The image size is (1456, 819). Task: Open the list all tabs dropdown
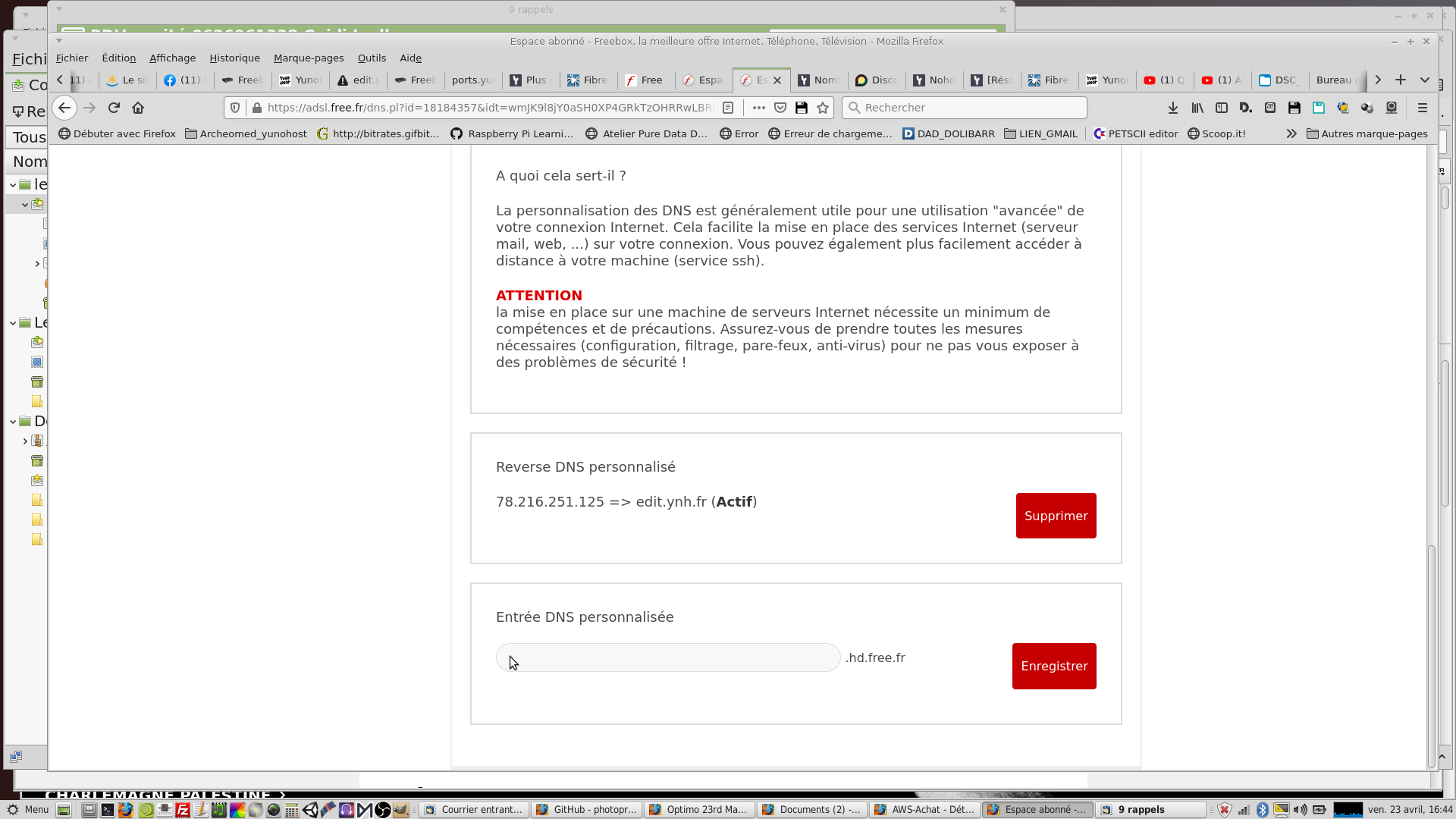point(1425,80)
